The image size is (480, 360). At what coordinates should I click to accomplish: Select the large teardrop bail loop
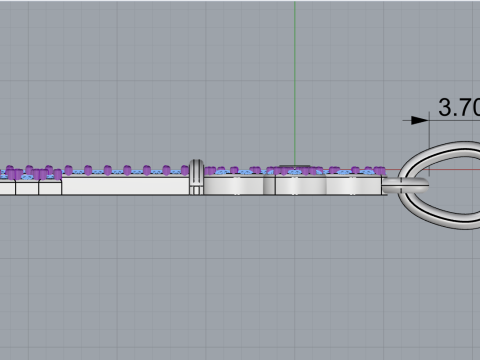tap(439, 185)
